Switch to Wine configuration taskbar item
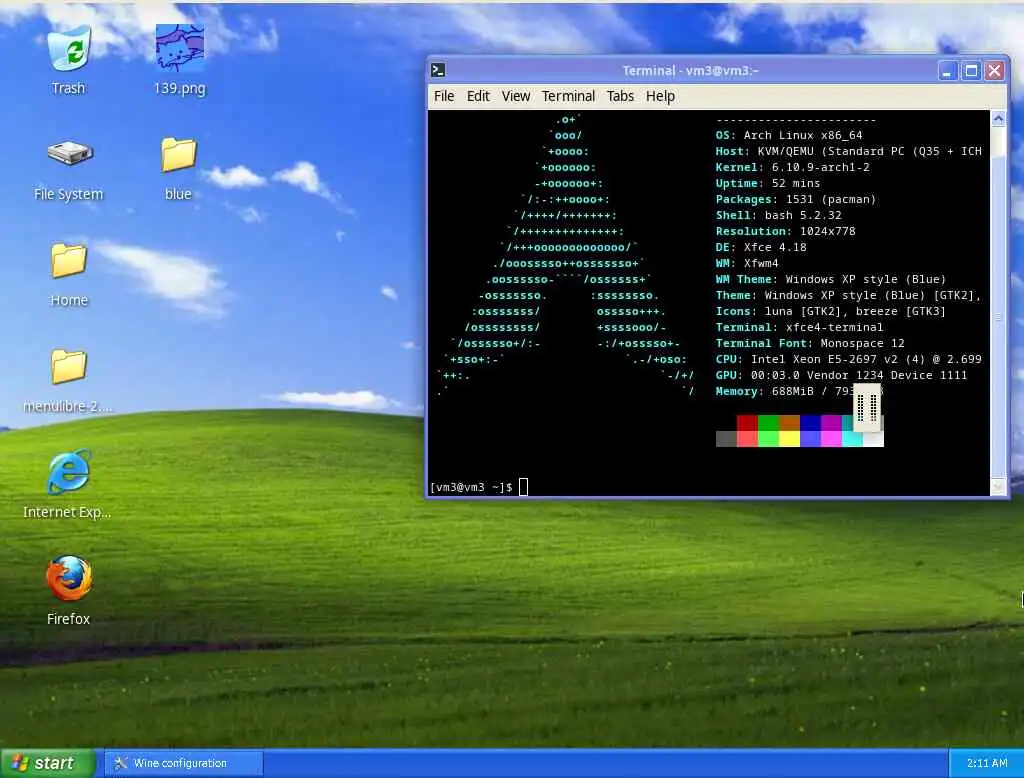 [x=184, y=763]
